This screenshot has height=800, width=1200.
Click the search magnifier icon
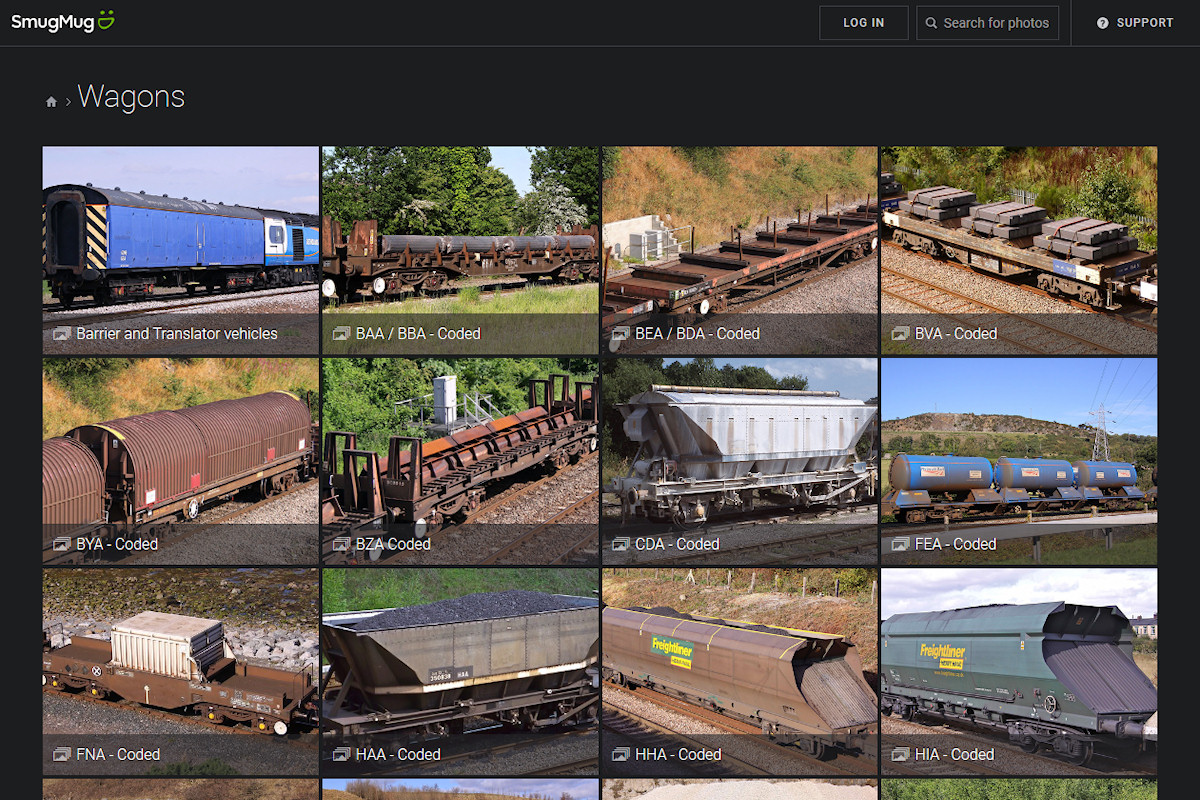[x=932, y=23]
